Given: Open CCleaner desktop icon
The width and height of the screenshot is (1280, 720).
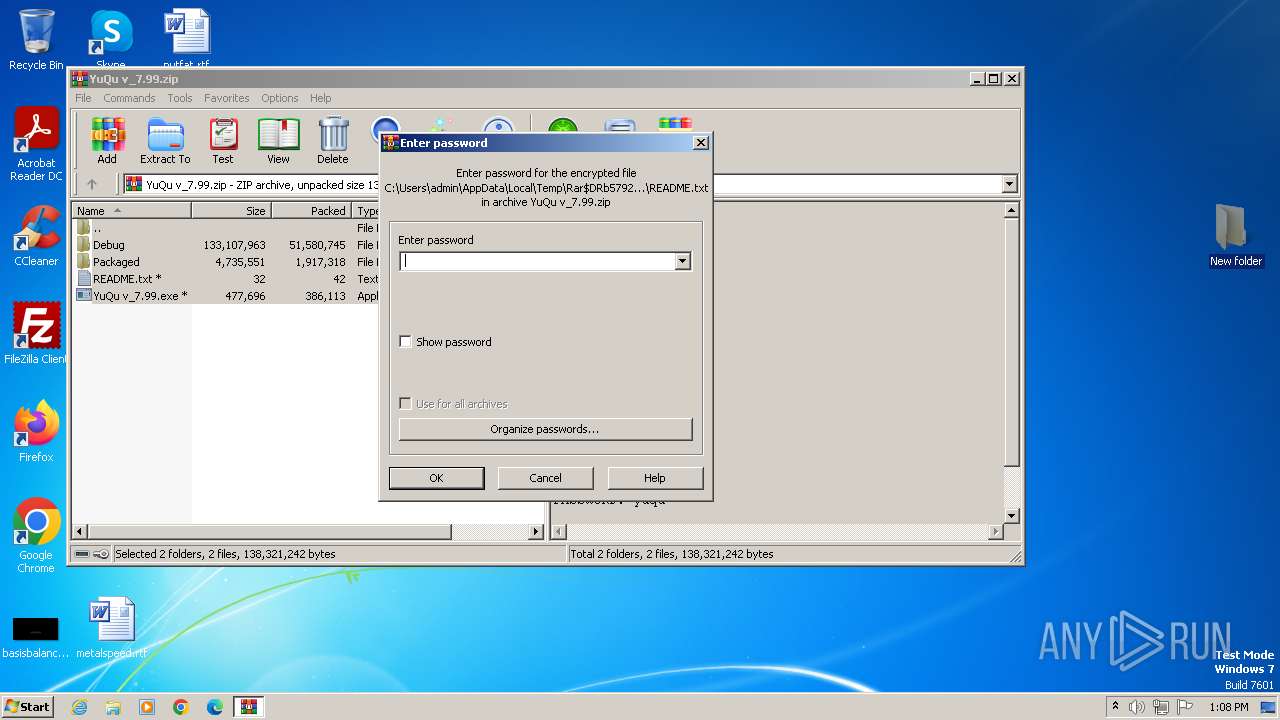Looking at the screenshot, I should point(36,236).
